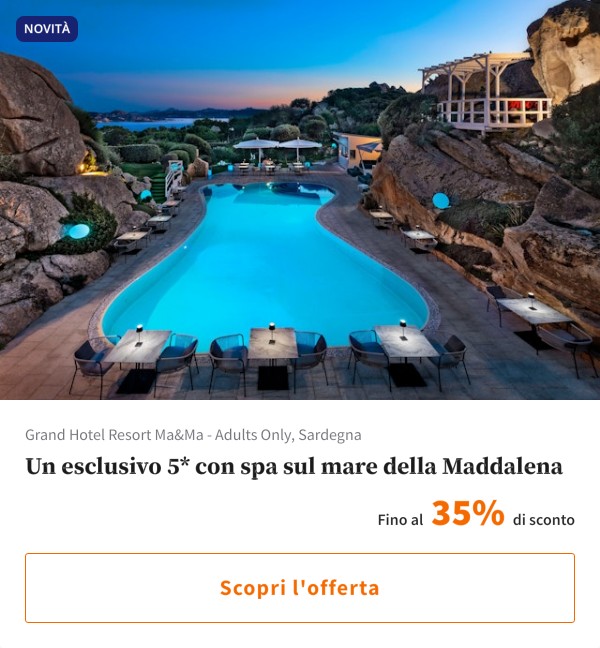Image resolution: width=600 pixels, height=648 pixels.
Task: Click the glowing blue sphere lamp on left rocks
Action: click(x=79, y=231)
